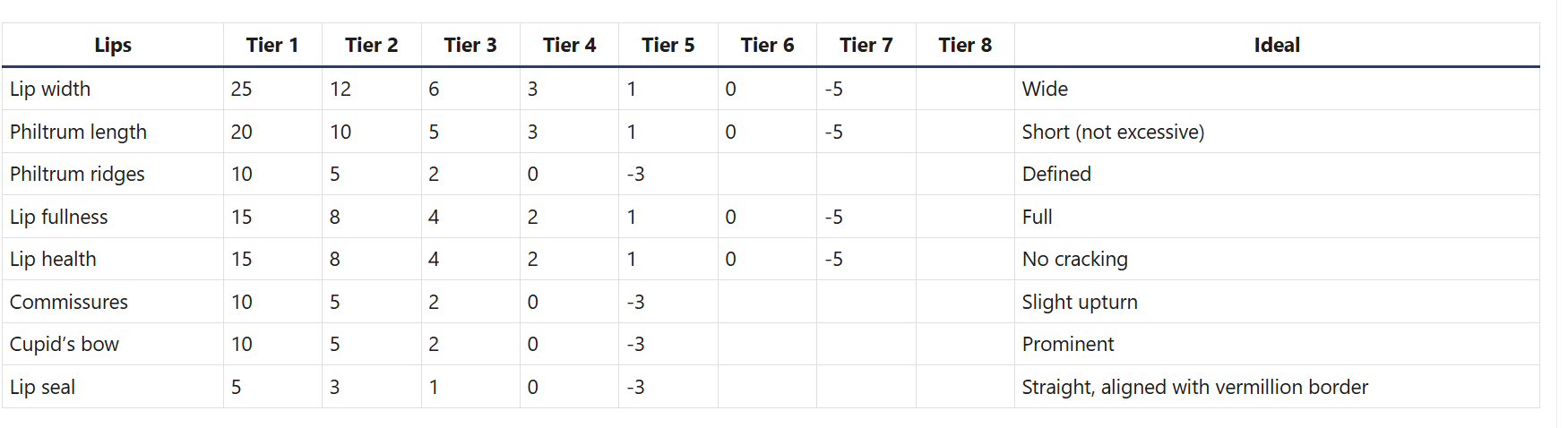Click the 'Prominent' ideal cell
Viewport: 1568px width, 428px height.
tap(1068, 344)
